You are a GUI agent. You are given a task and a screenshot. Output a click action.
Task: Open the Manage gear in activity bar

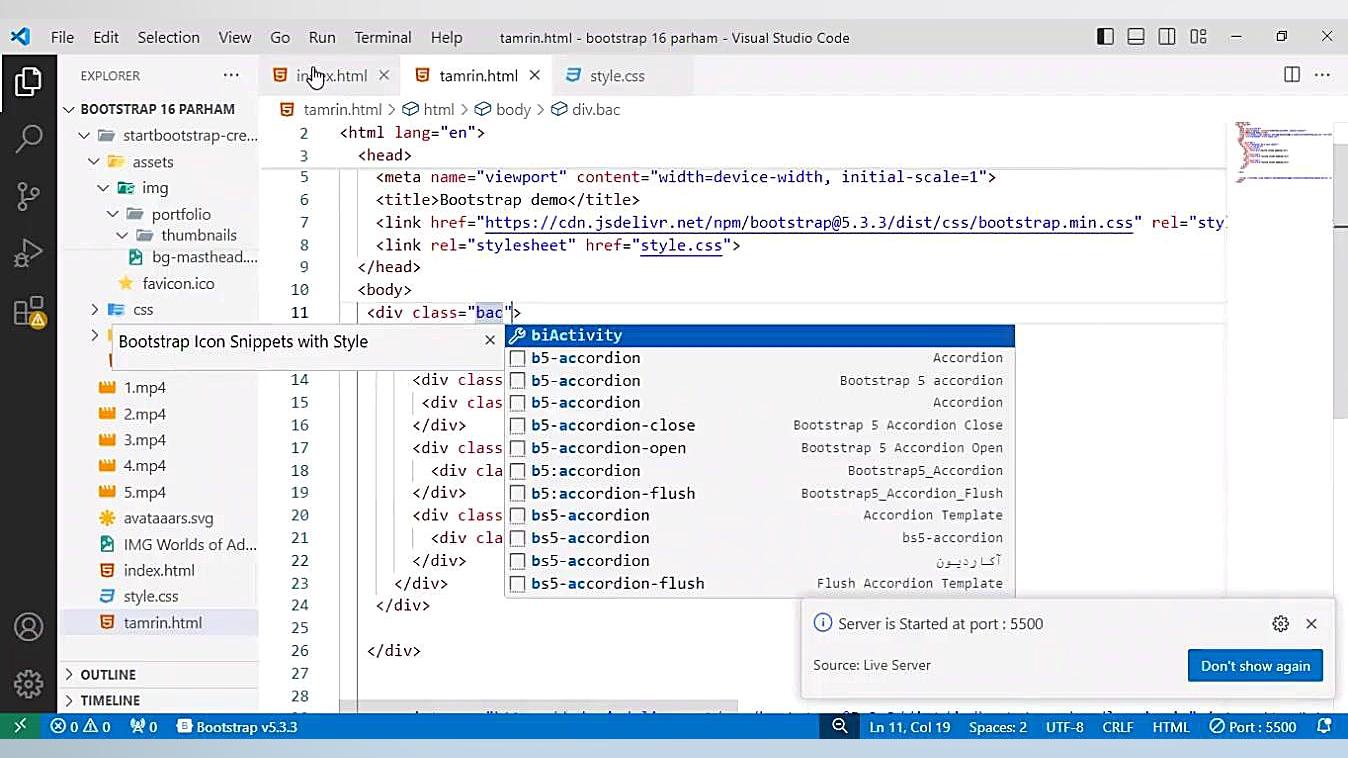tap(28, 684)
